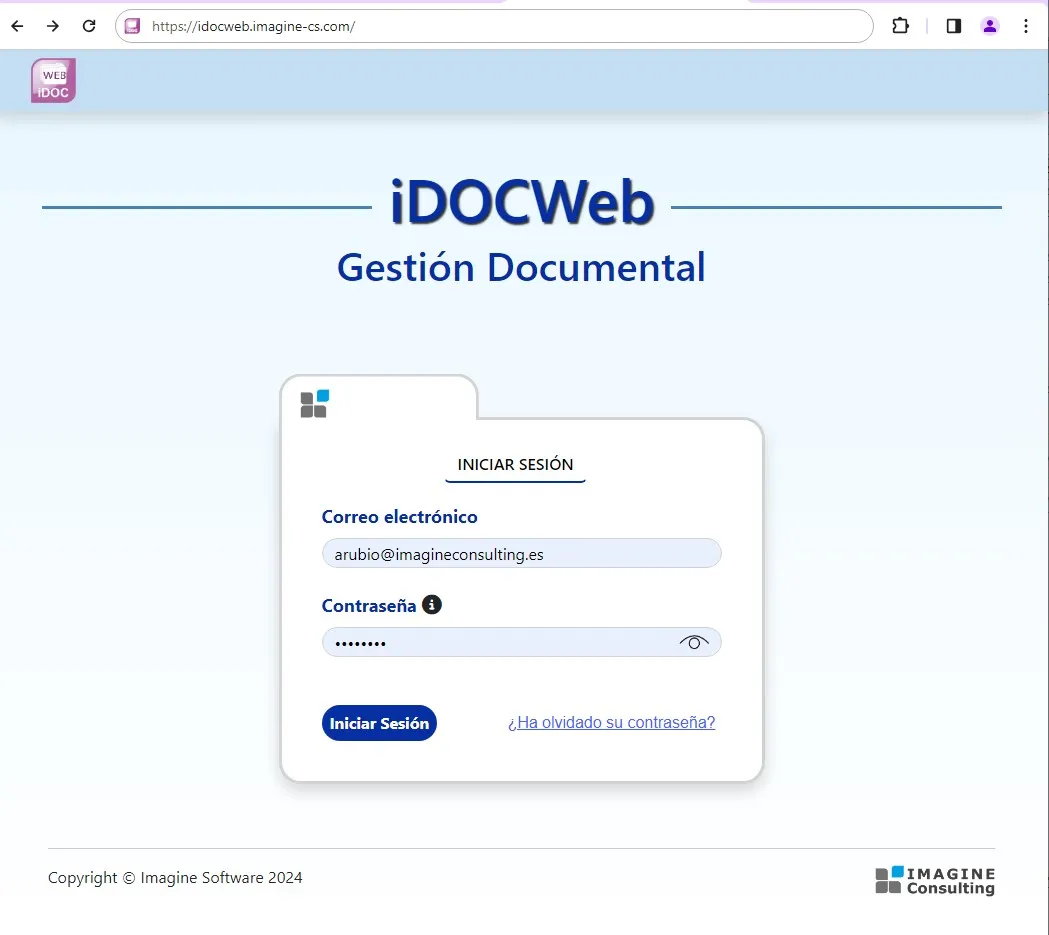Click the squares logo on login card

click(x=314, y=404)
